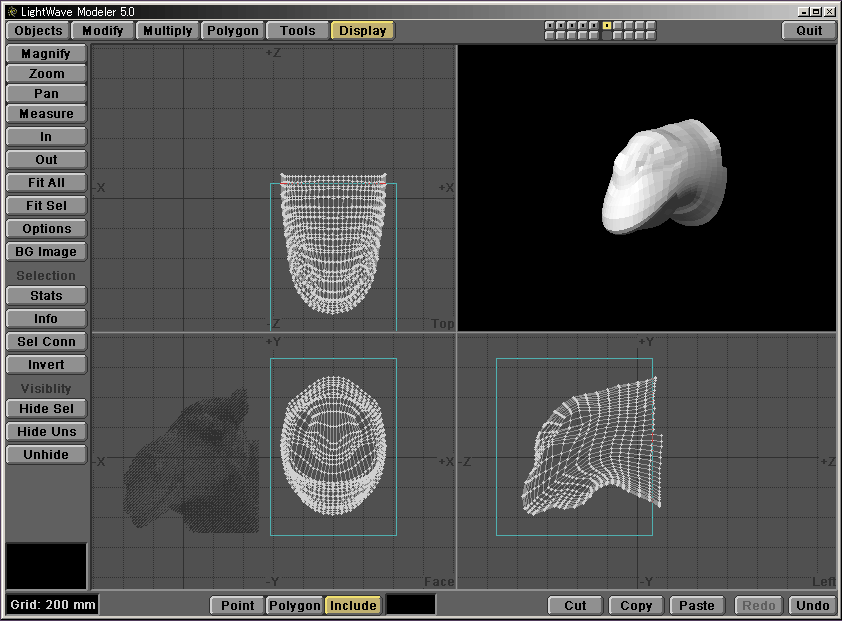Click Undo in the bottom bar
The height and width of the screenshot is (621, 842).
(812, 605)
